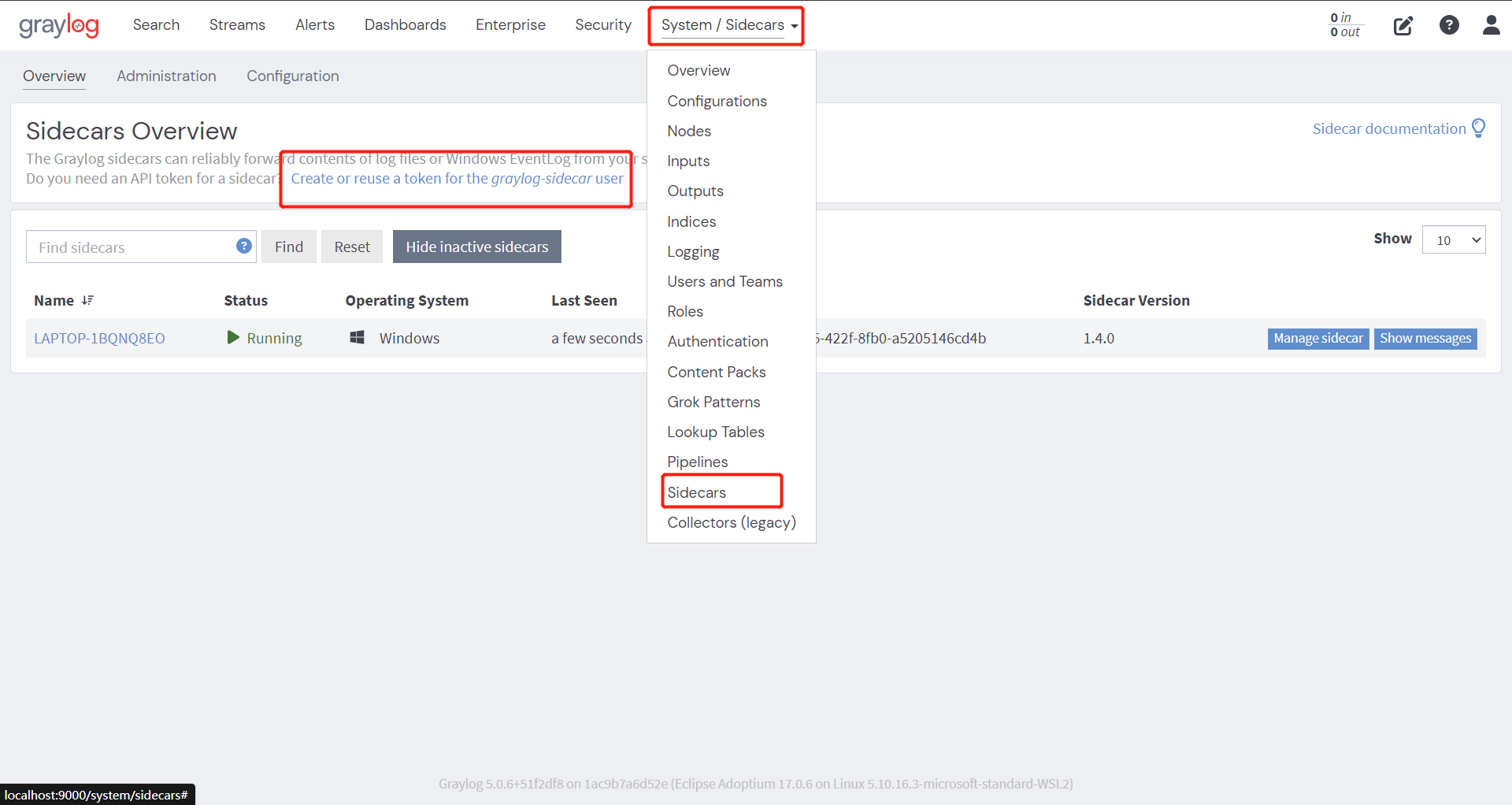This screenshot has height=805, width=1512.
Task: Click the Windows OS logo icon
Action: coord(357,337)
